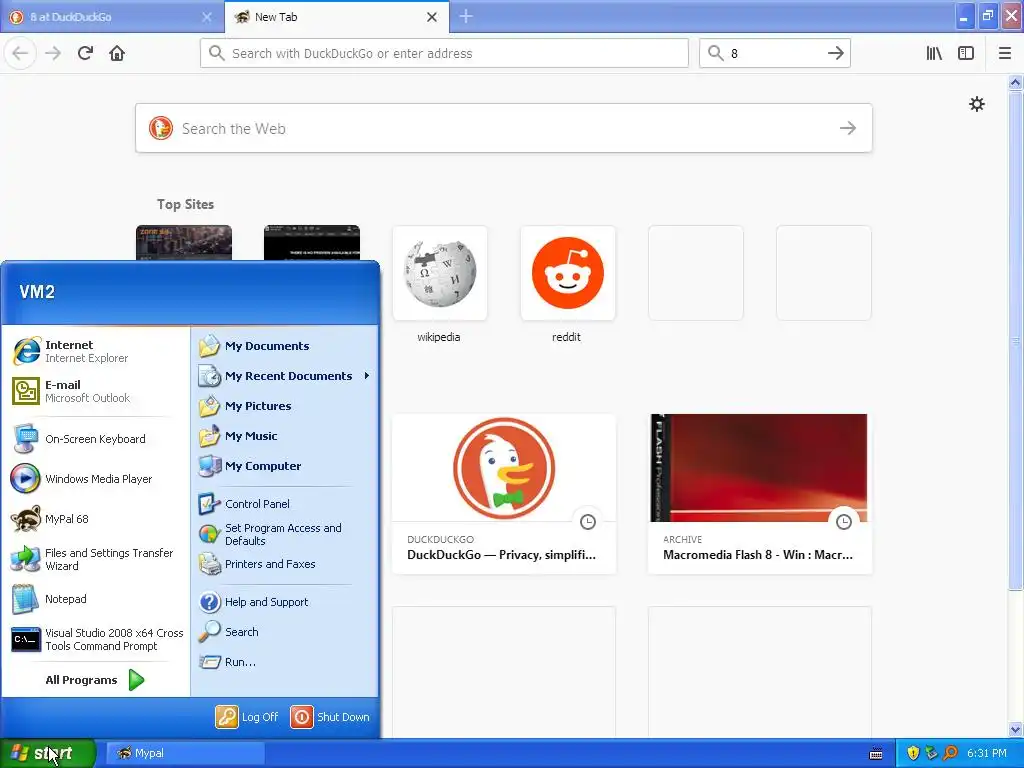Image resolution: width=1024 pixels, height=768 pixels.
Task: Open the Library bookmarks icon
Action: pyautogui.click(x=934, y=53)
